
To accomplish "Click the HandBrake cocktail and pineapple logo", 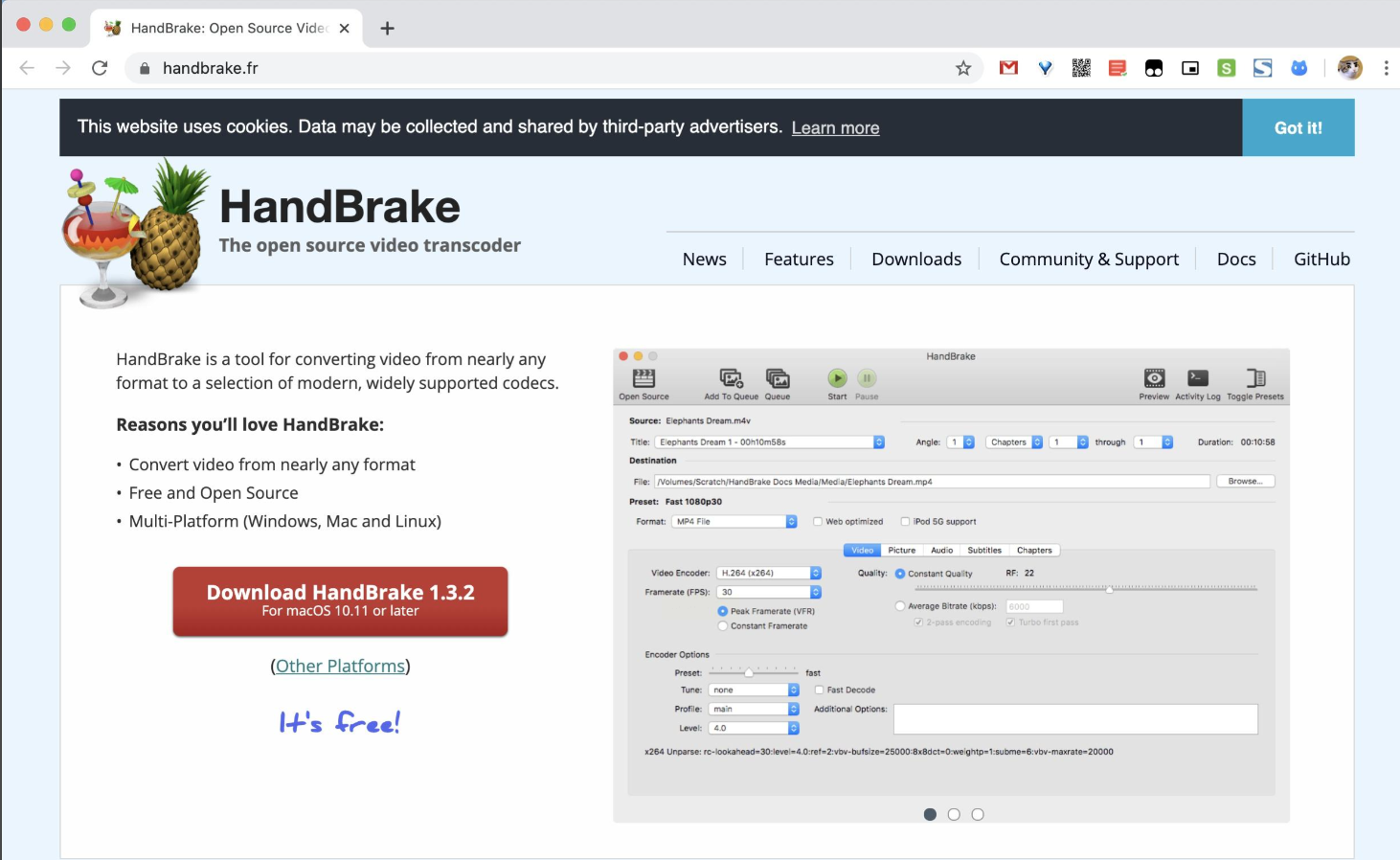I will (x=136, y=233).
